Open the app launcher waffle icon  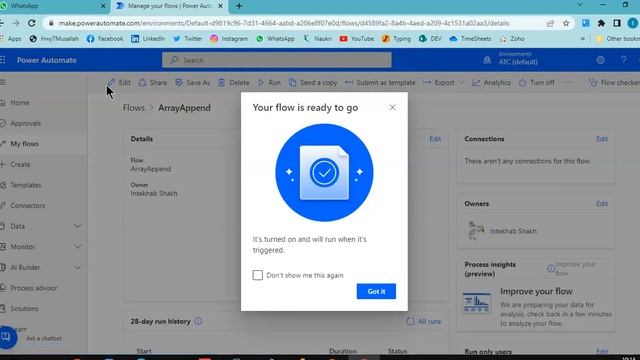[x=3, y=60]
